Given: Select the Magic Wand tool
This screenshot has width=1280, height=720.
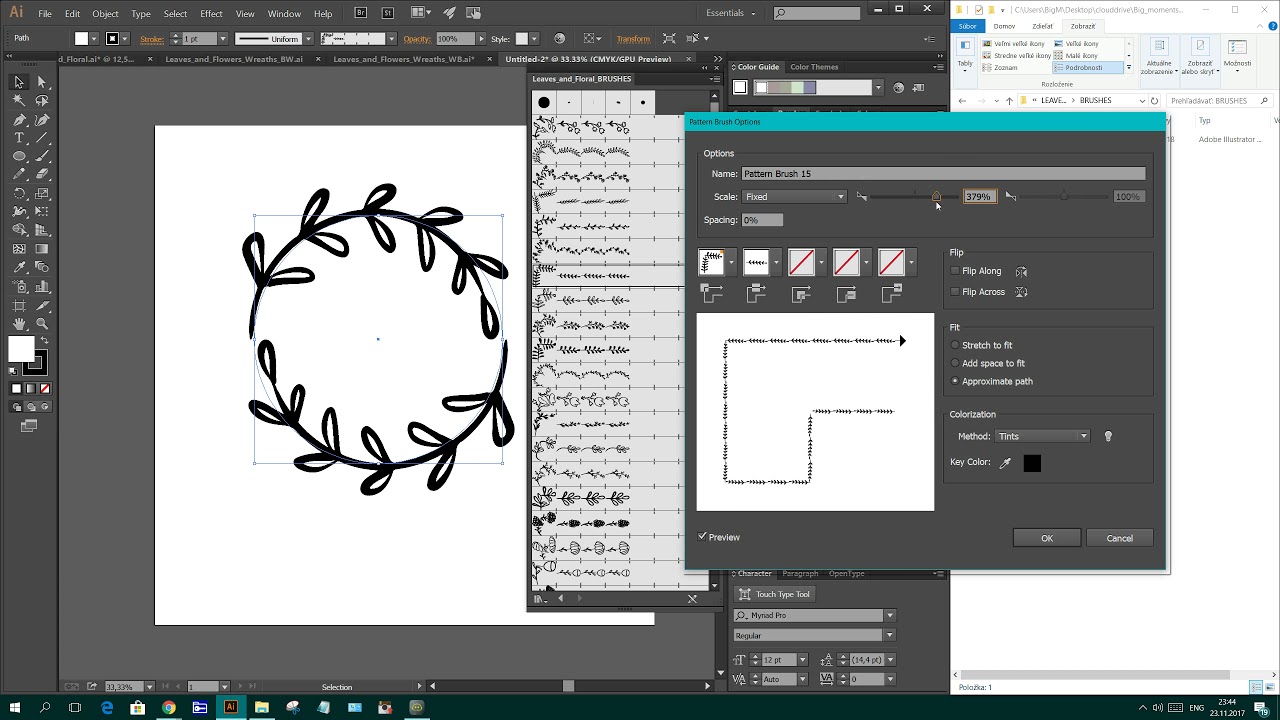Looking at the screenshot, I should pyautogui.click(x=19, y=101).
